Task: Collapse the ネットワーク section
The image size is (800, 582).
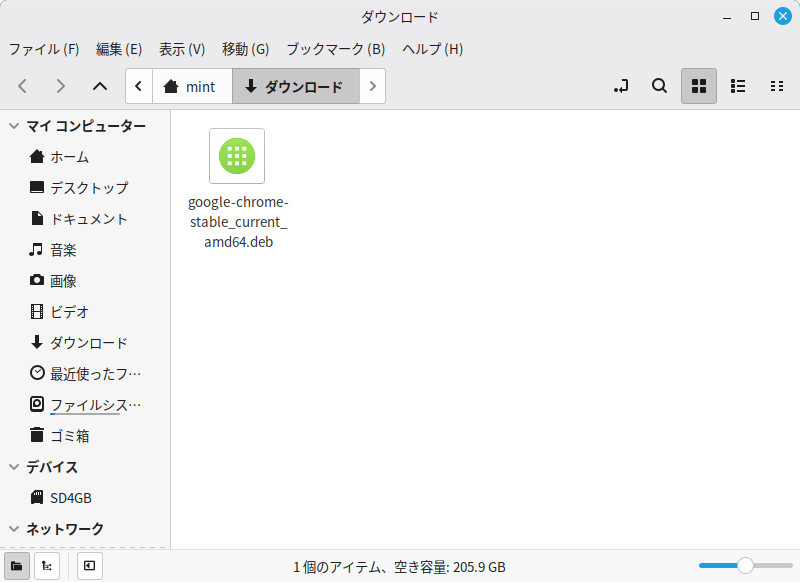Action: pyautogui.click(x=14, y=529)
